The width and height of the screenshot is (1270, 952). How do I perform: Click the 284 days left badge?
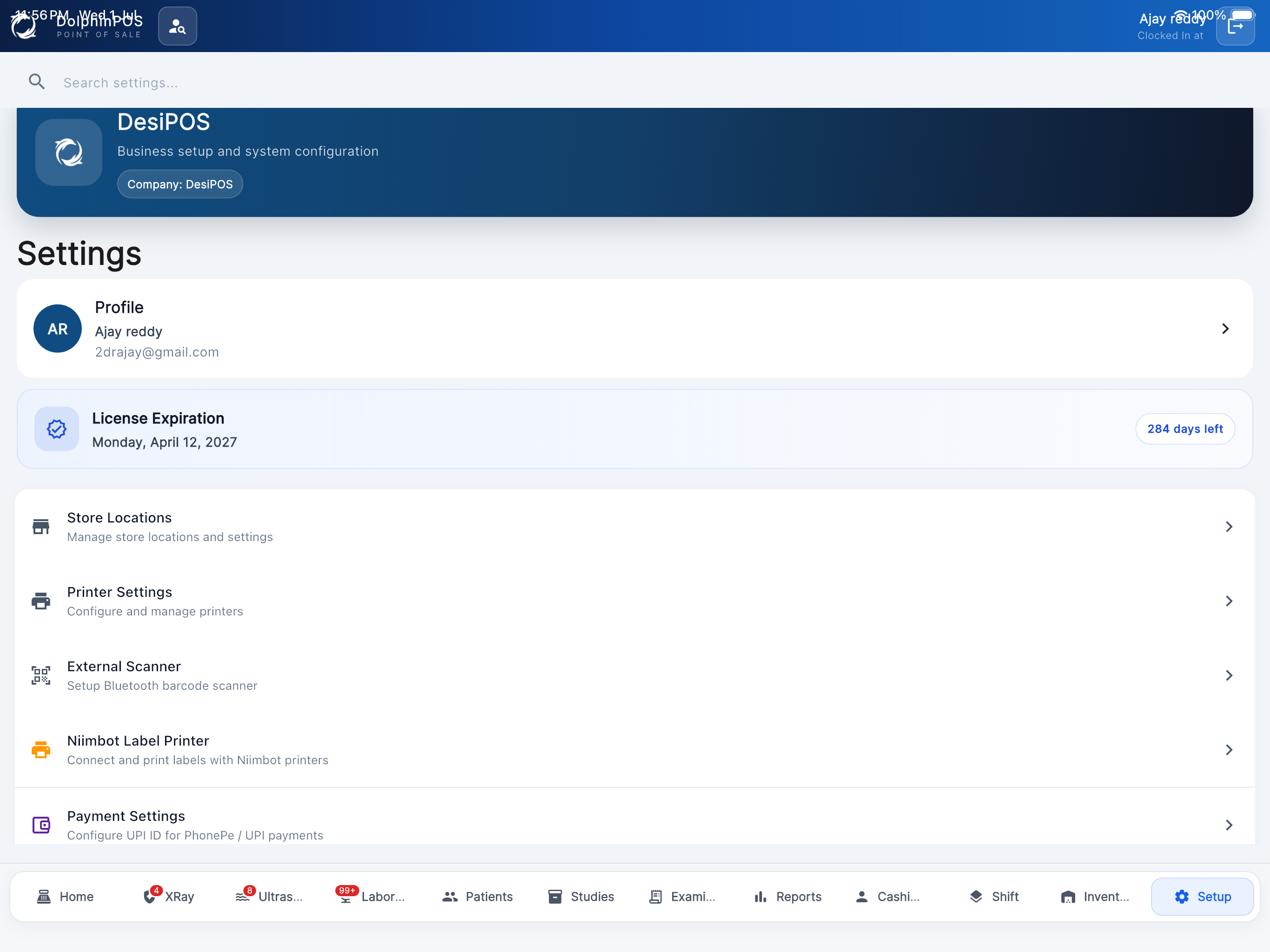click(x=1184, y=429)
